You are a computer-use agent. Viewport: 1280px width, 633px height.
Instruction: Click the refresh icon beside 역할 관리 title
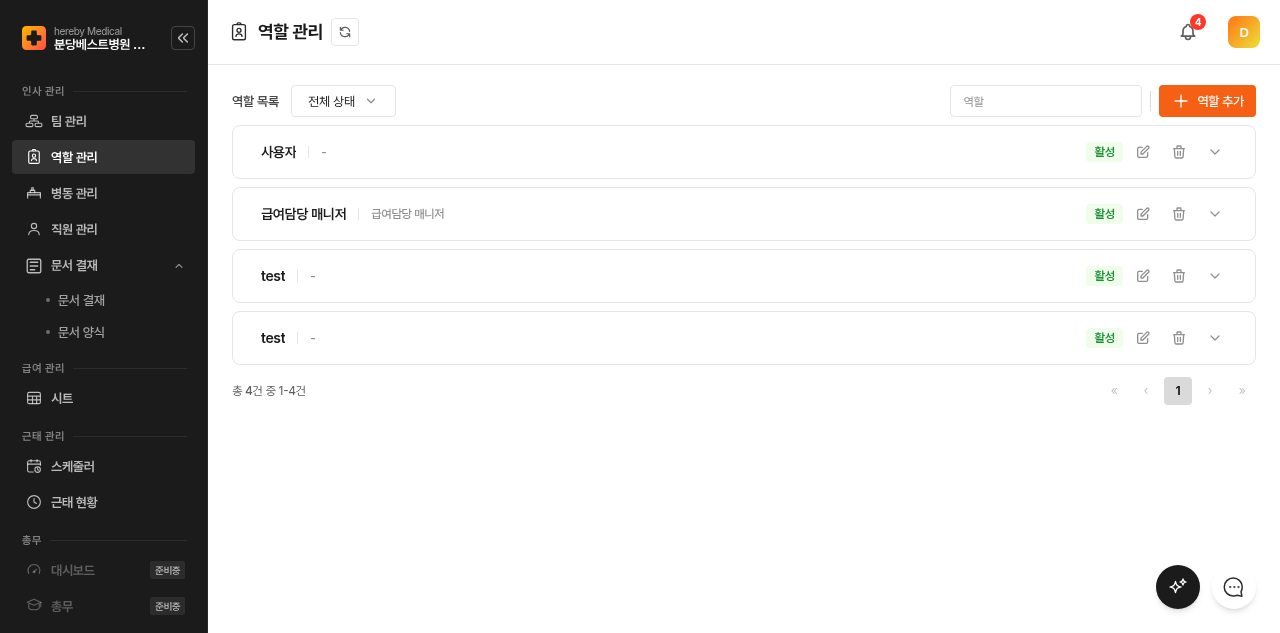pos(345,32)
